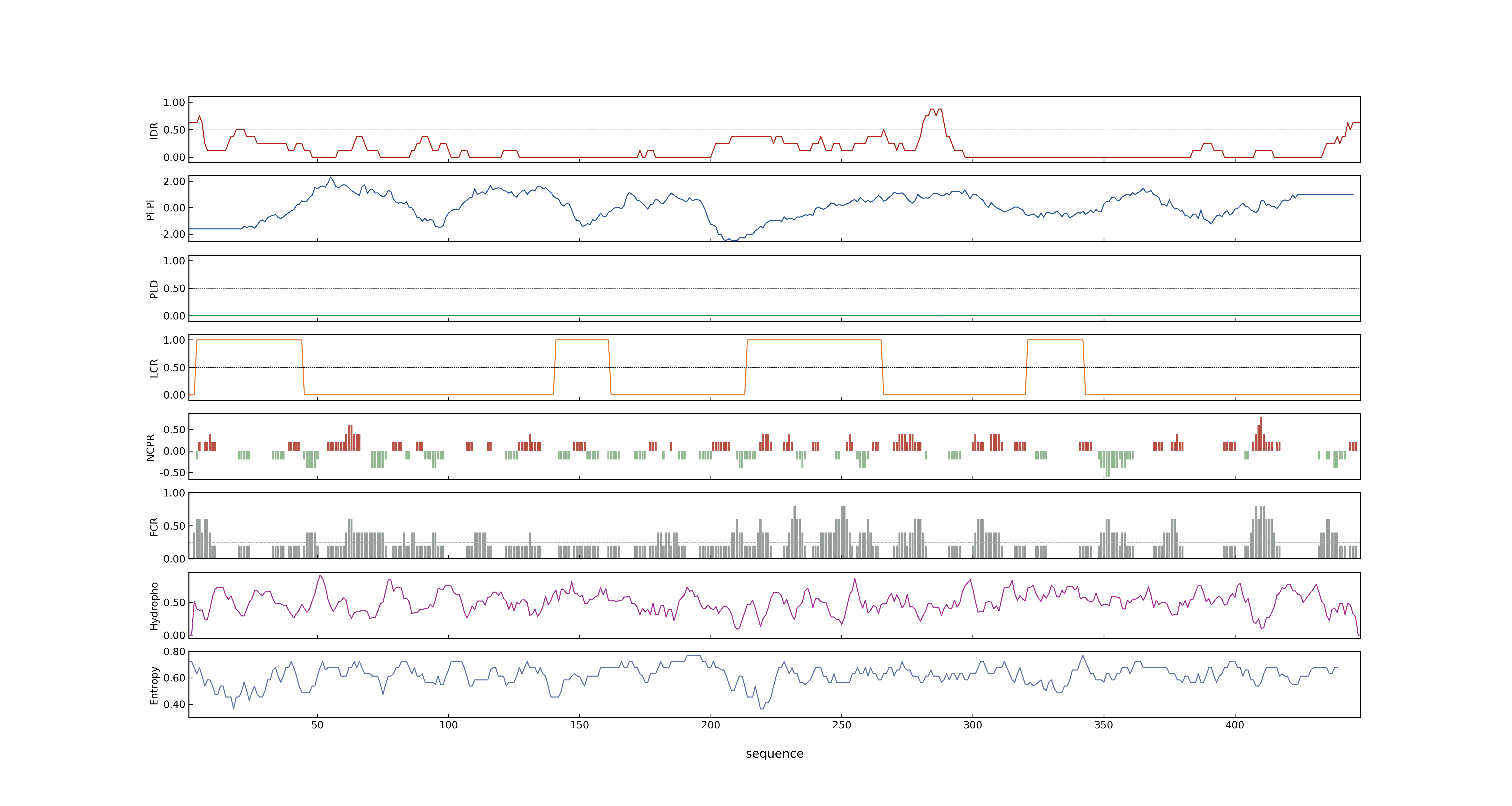Click the Entropy y-axis label
The height and width of the screenshot is (806, 1512).
(x=154, y=685)
